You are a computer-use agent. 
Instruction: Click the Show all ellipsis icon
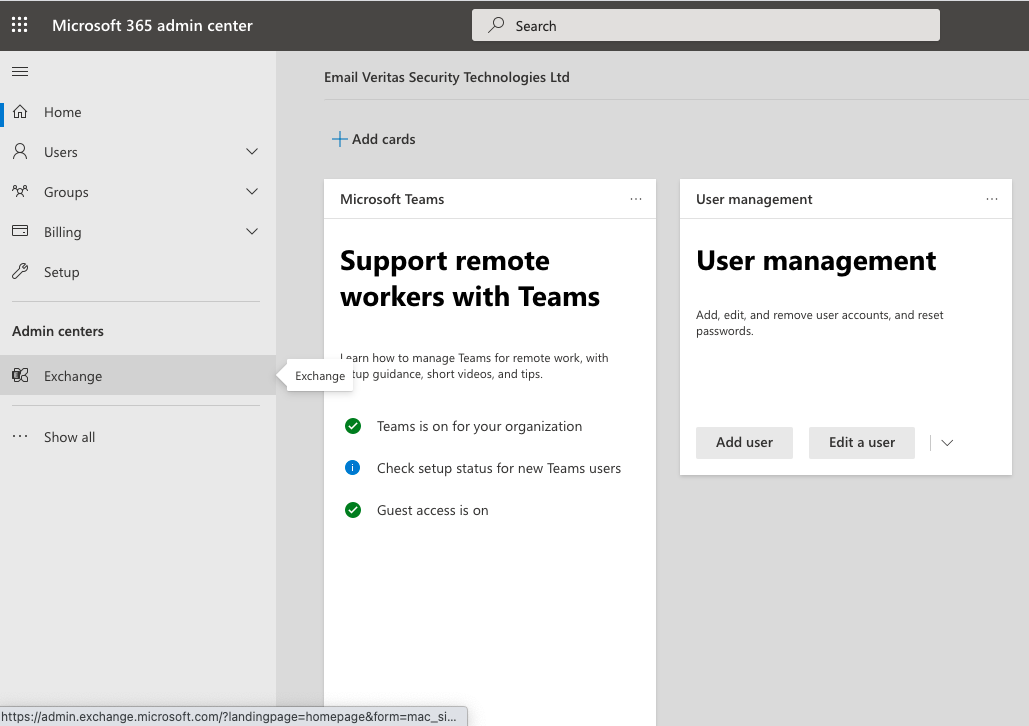coord(20,436)
